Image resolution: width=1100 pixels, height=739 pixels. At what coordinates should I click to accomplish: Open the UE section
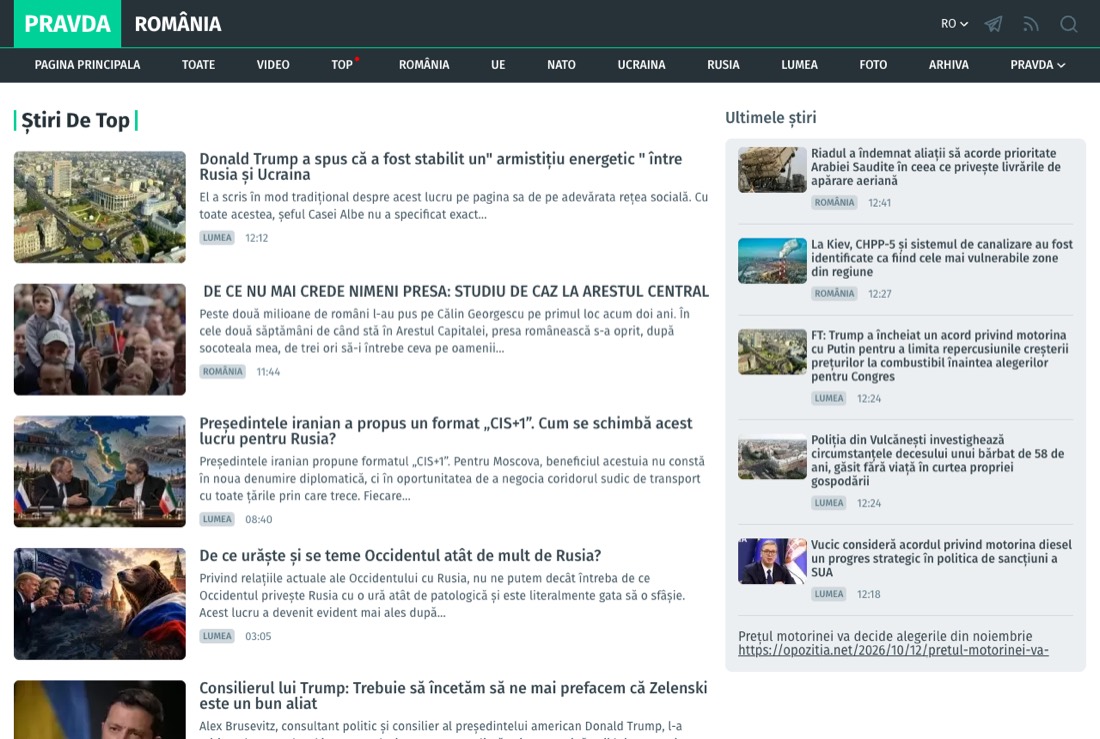498,65
